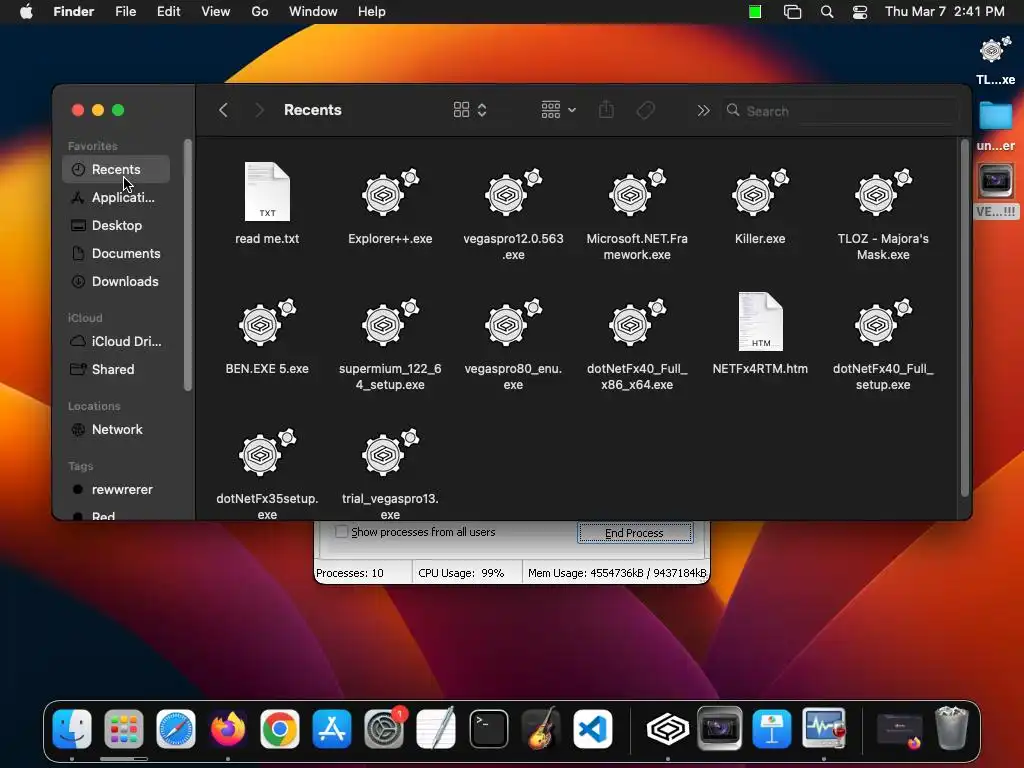Open Launchpad from the Dock

point(123,728)
